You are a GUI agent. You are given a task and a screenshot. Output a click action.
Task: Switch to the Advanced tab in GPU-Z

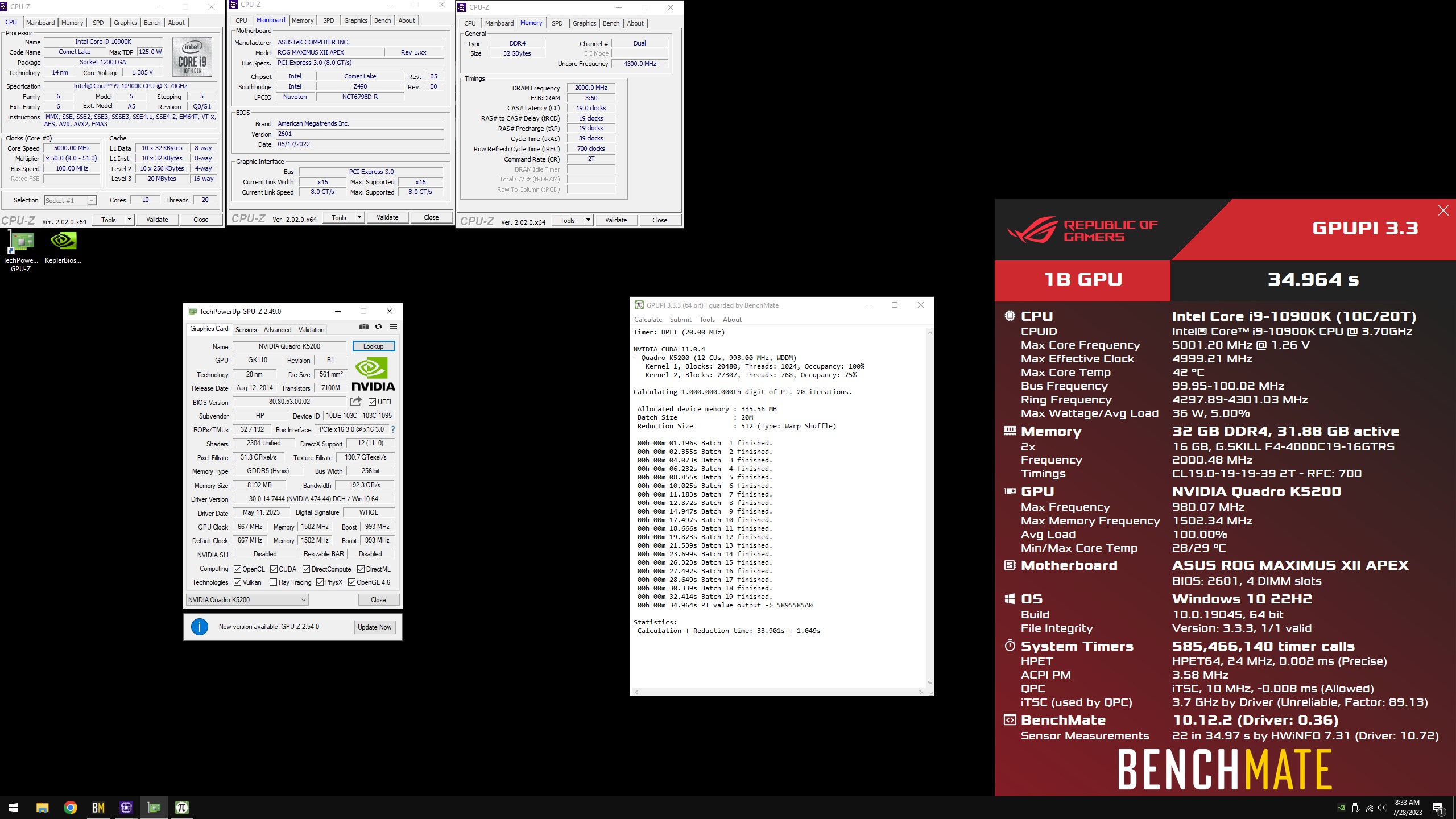(278, 329)
